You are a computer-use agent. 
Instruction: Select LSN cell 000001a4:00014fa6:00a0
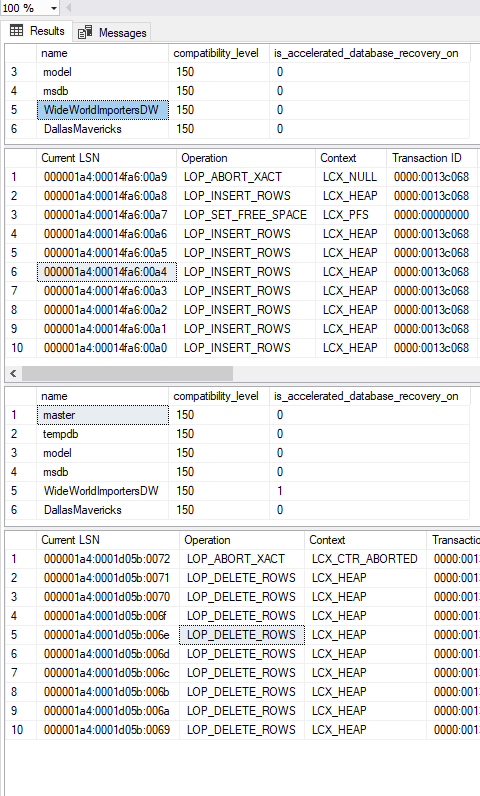107,348
